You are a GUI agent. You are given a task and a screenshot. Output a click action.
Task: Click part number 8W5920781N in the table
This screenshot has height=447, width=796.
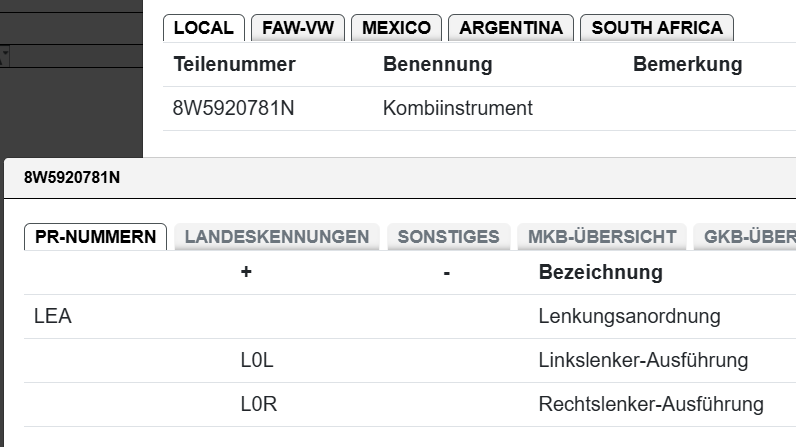[233, 108]
